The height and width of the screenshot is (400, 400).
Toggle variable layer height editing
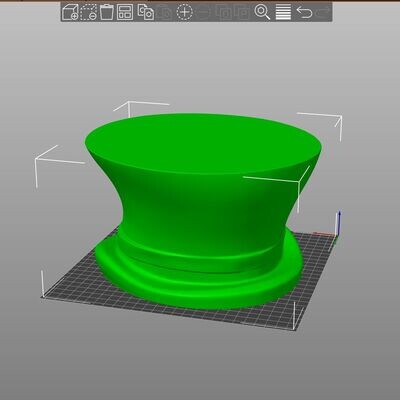[x=283, y=12]
